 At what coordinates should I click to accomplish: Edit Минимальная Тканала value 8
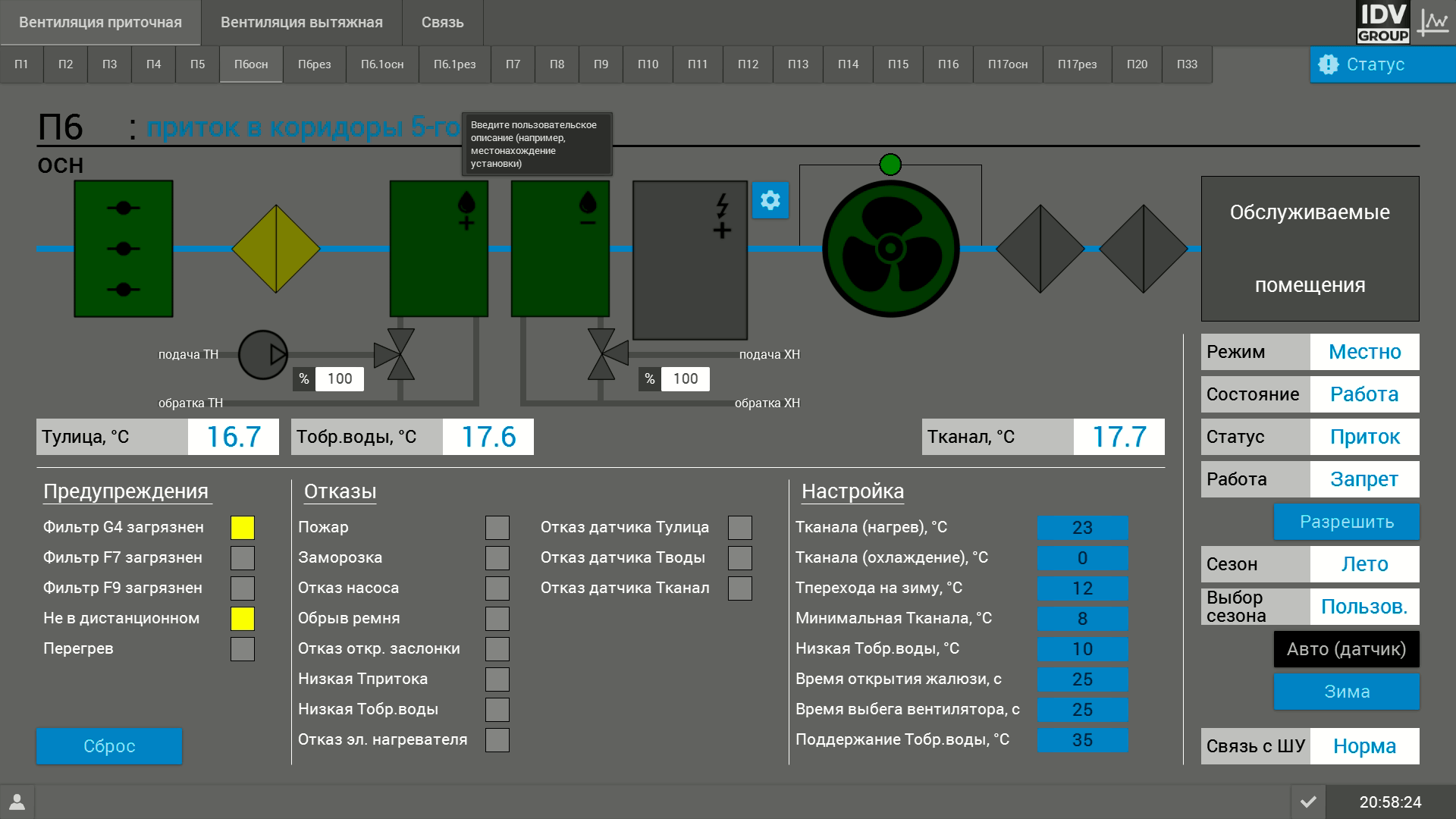click(x=1083, y=619)
